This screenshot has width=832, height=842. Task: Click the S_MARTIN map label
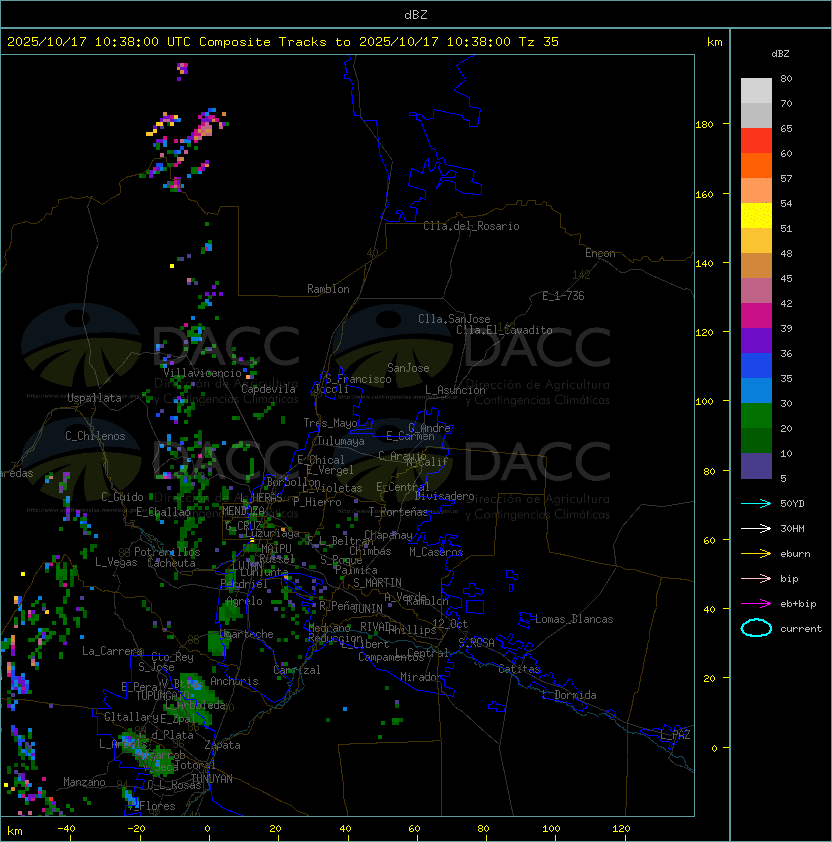pos(377,583)
